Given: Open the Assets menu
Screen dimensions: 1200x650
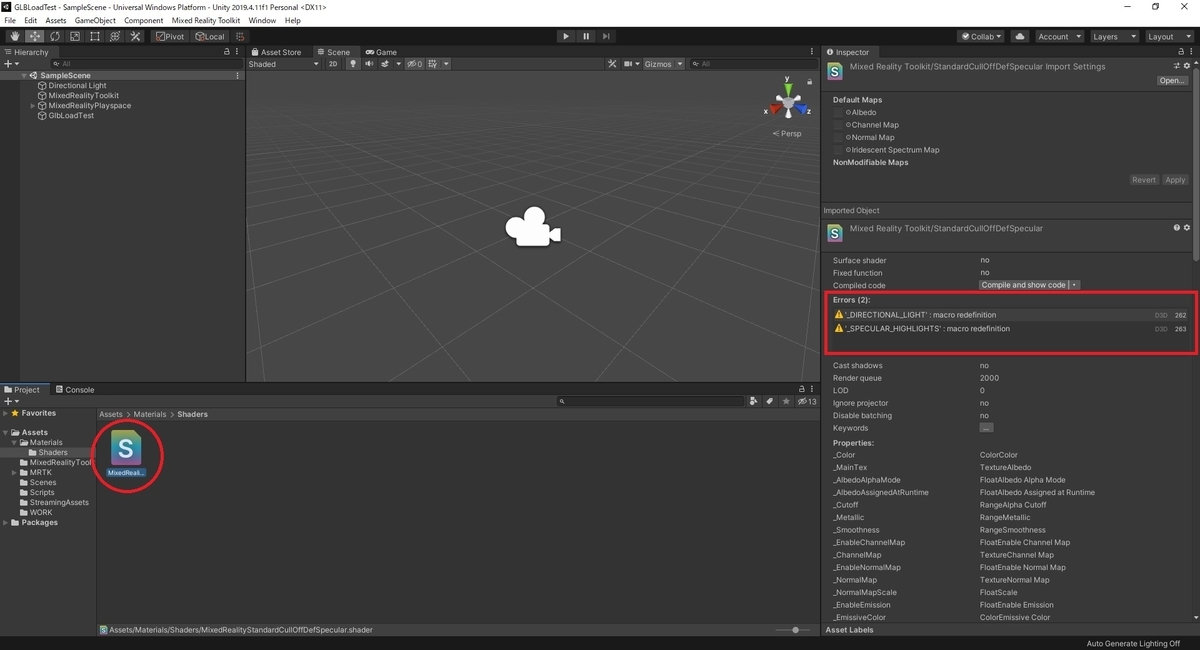Looking at the screenshot, I should tap(56, 20).
